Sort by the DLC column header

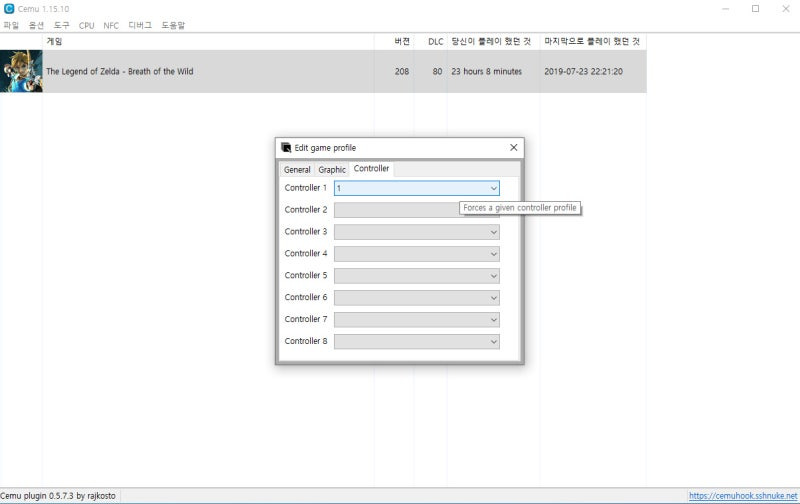pos(430,41)
